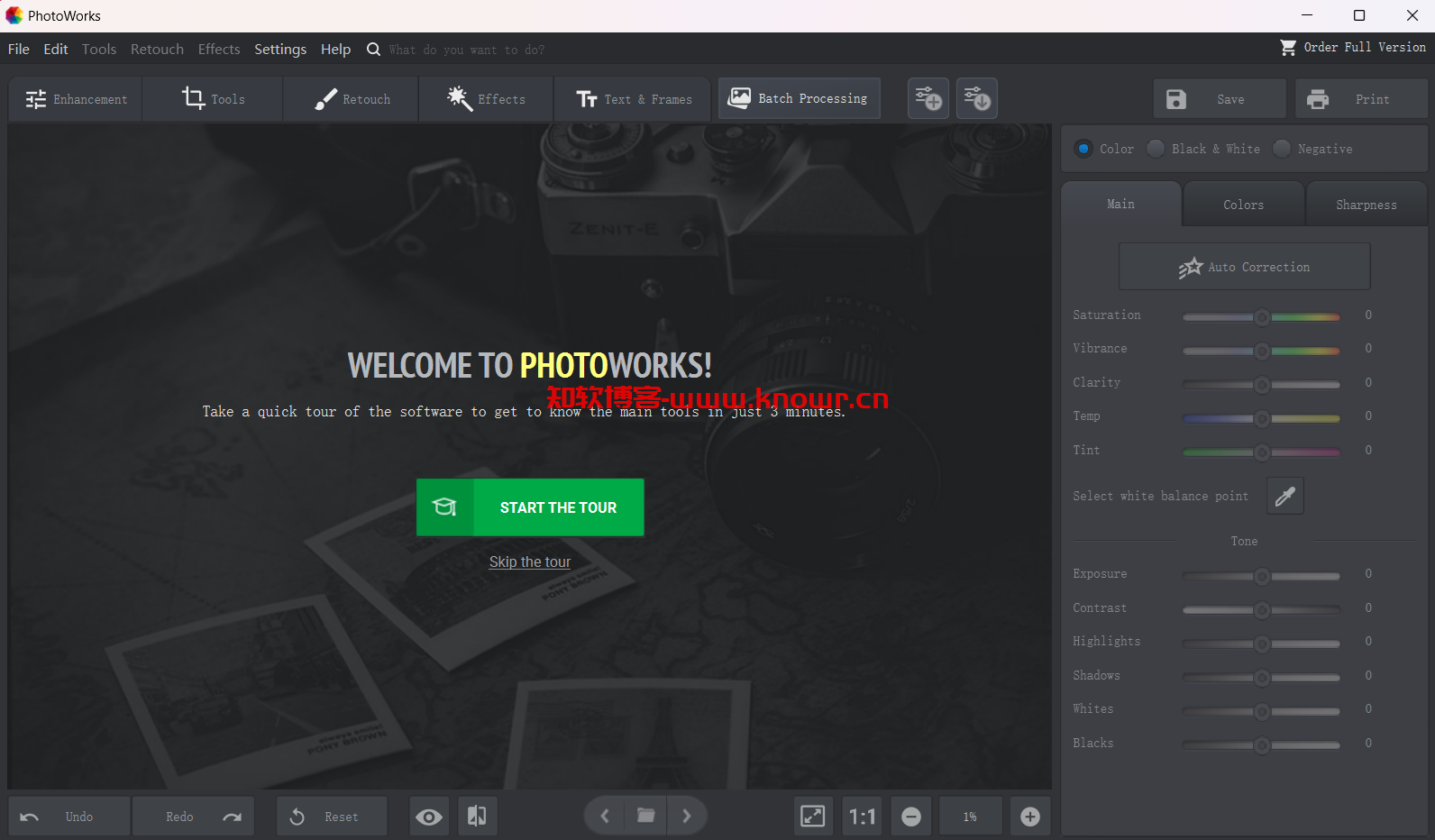
Task: Click the PhotoWorks app logo icon
Action: [14, 15]
